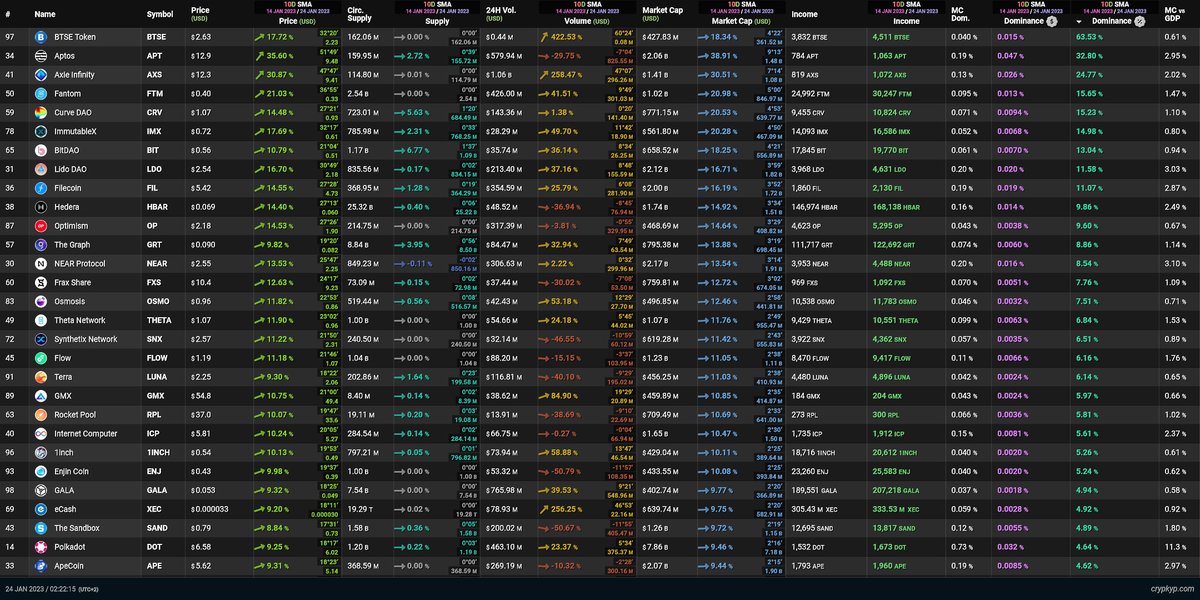The width and height of the screenshot is (1200, 600).
Task: Click the Curve DAO coin logo
Action: [41, 112]
